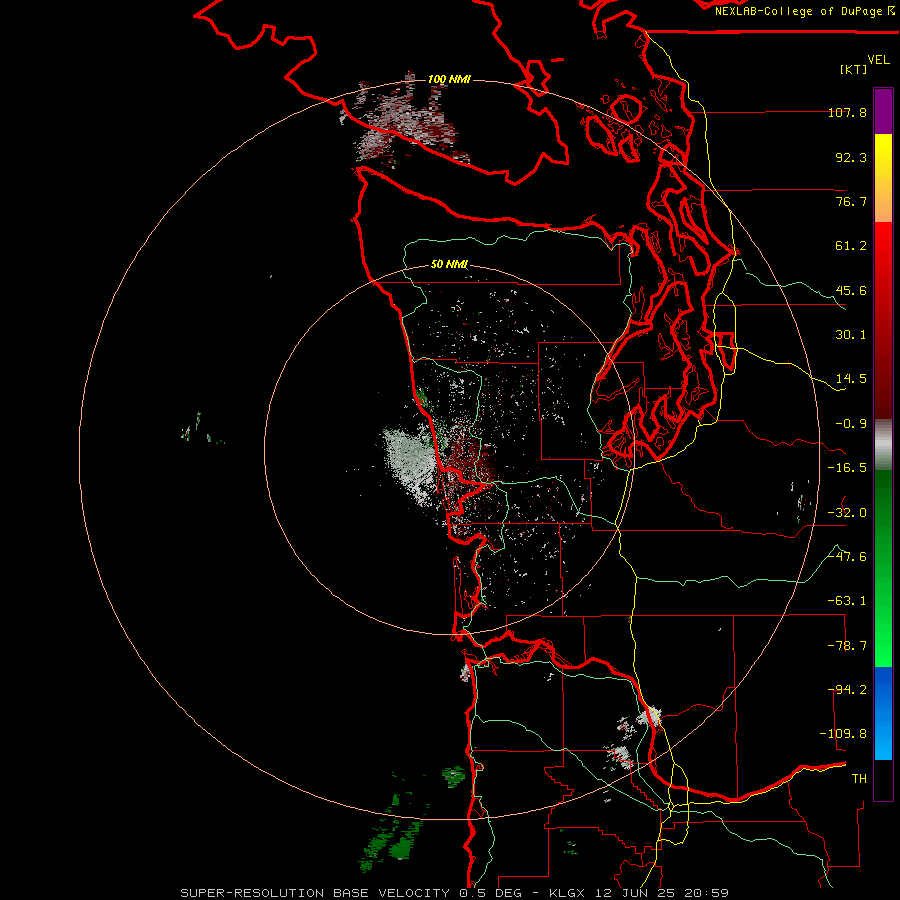
Task: Click the [KT] units label
Action: [854, 69]
